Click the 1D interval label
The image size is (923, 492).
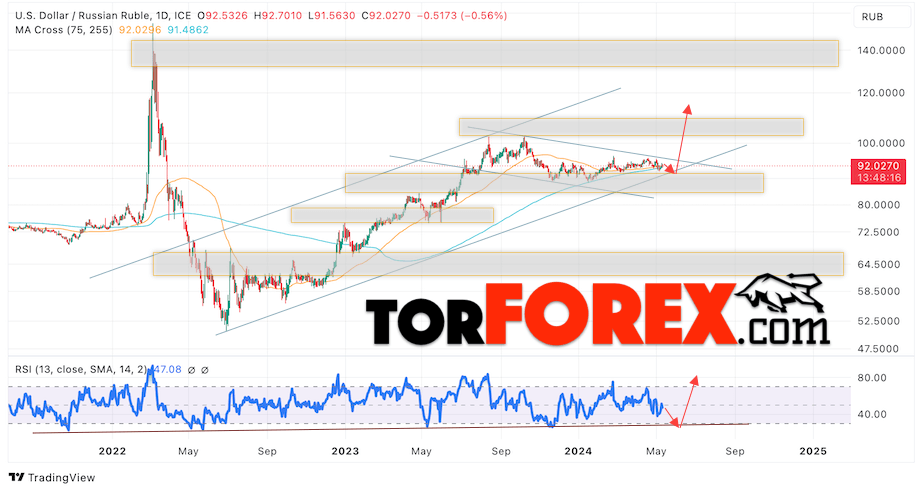tap(161, 16)
